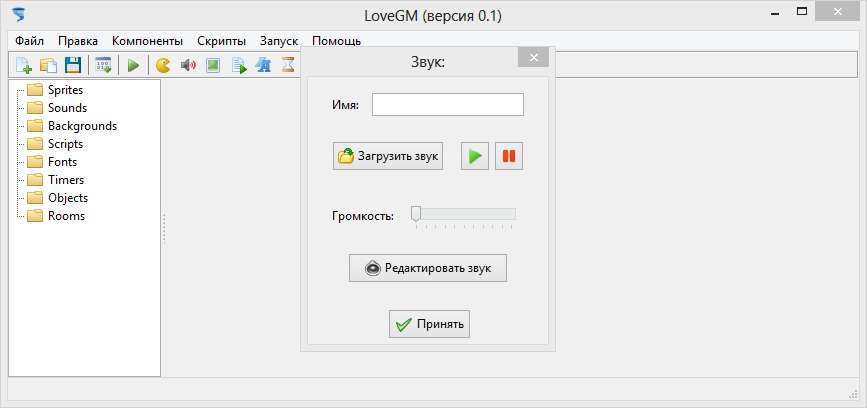The height and width of the screenshot is (408, 867).
Task: Click the Имя name input field
Action: point(448,104)
